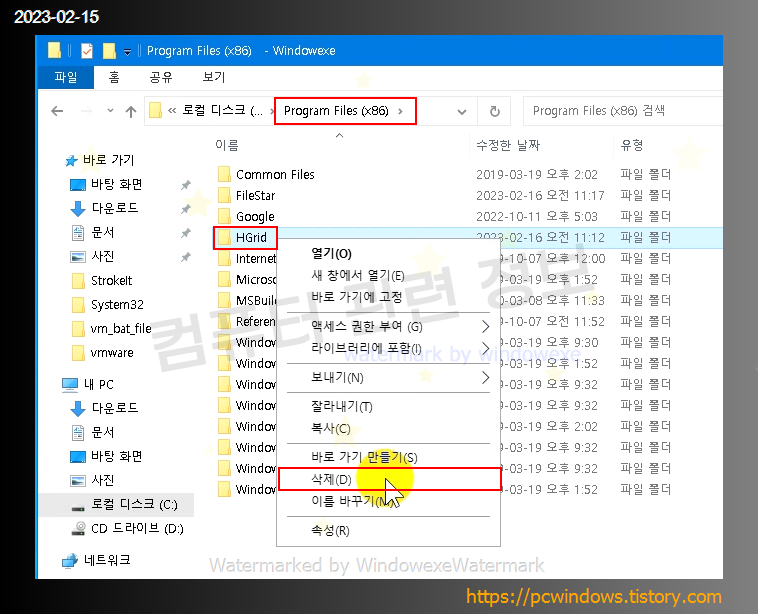
Task: Open the 파일 ribbon tab
Action: point(66,77)
